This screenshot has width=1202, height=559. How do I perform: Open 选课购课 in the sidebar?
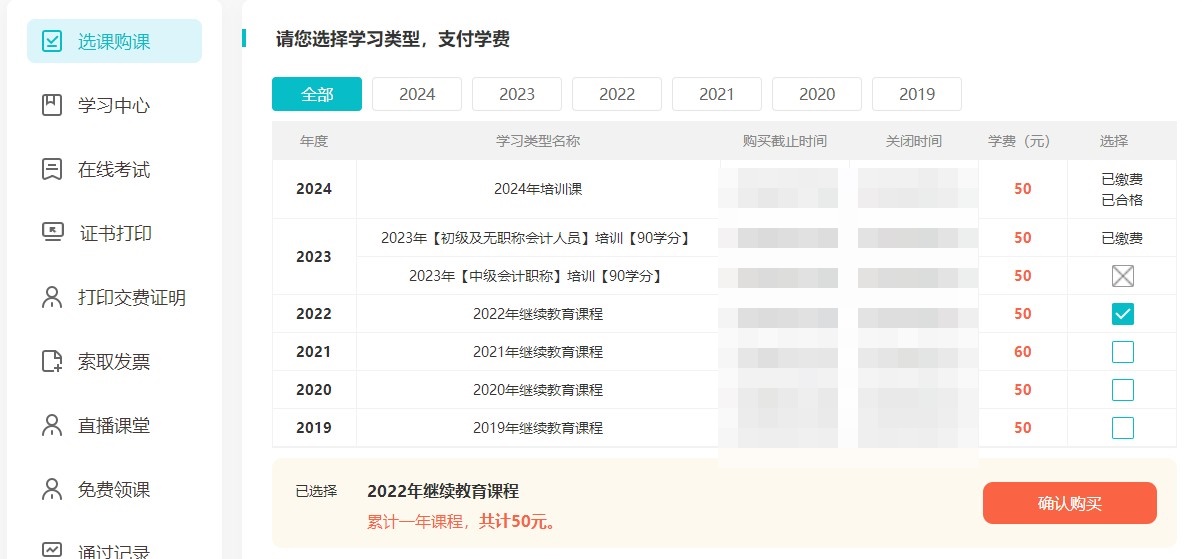(114, 41)
